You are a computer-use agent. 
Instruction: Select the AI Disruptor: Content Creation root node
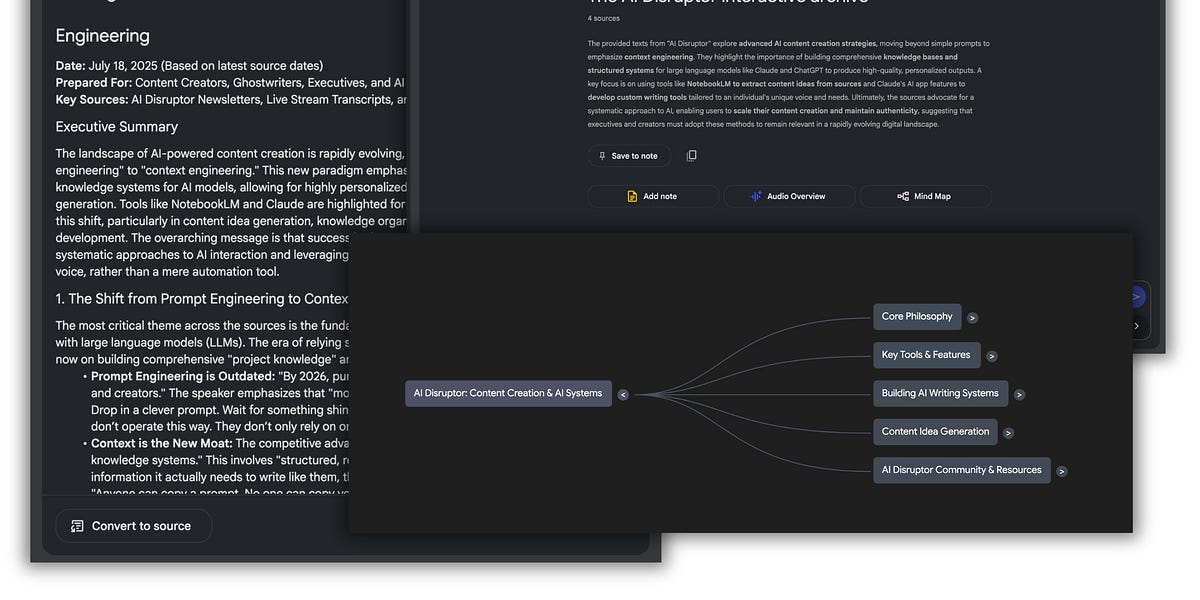tap(508, 393)
